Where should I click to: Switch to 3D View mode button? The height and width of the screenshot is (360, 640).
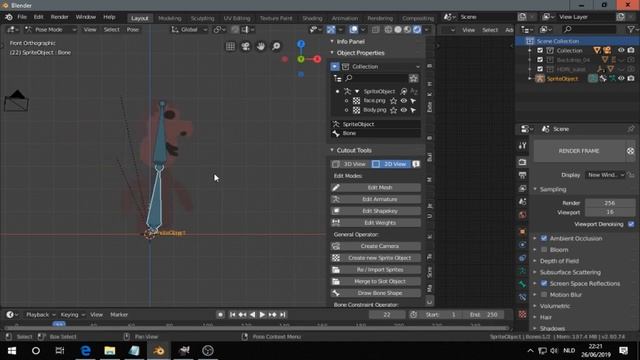[350, 164]
